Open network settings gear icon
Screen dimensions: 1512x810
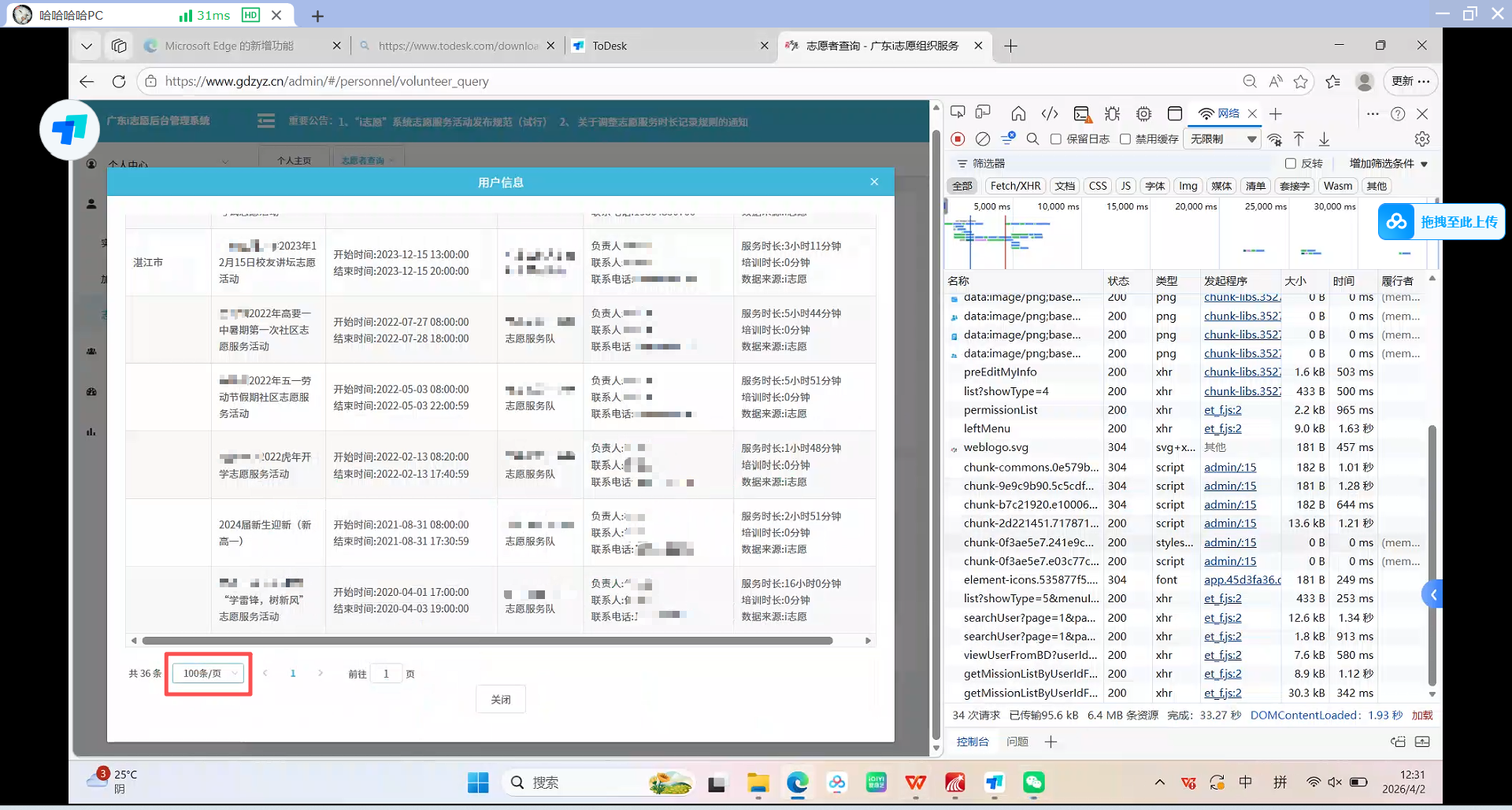click(1421, 139)
